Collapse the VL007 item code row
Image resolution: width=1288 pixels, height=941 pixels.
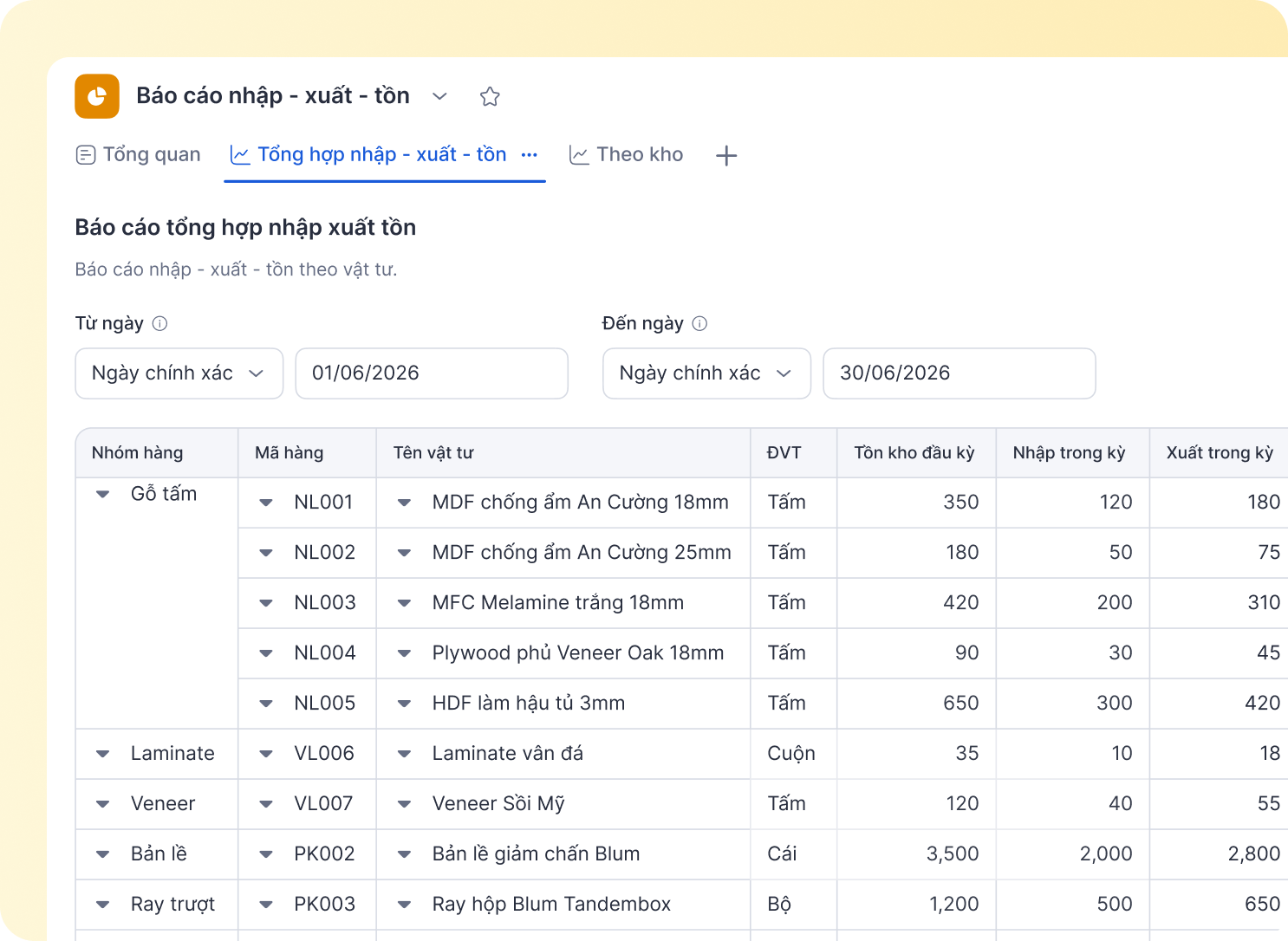tap(266, 804)
